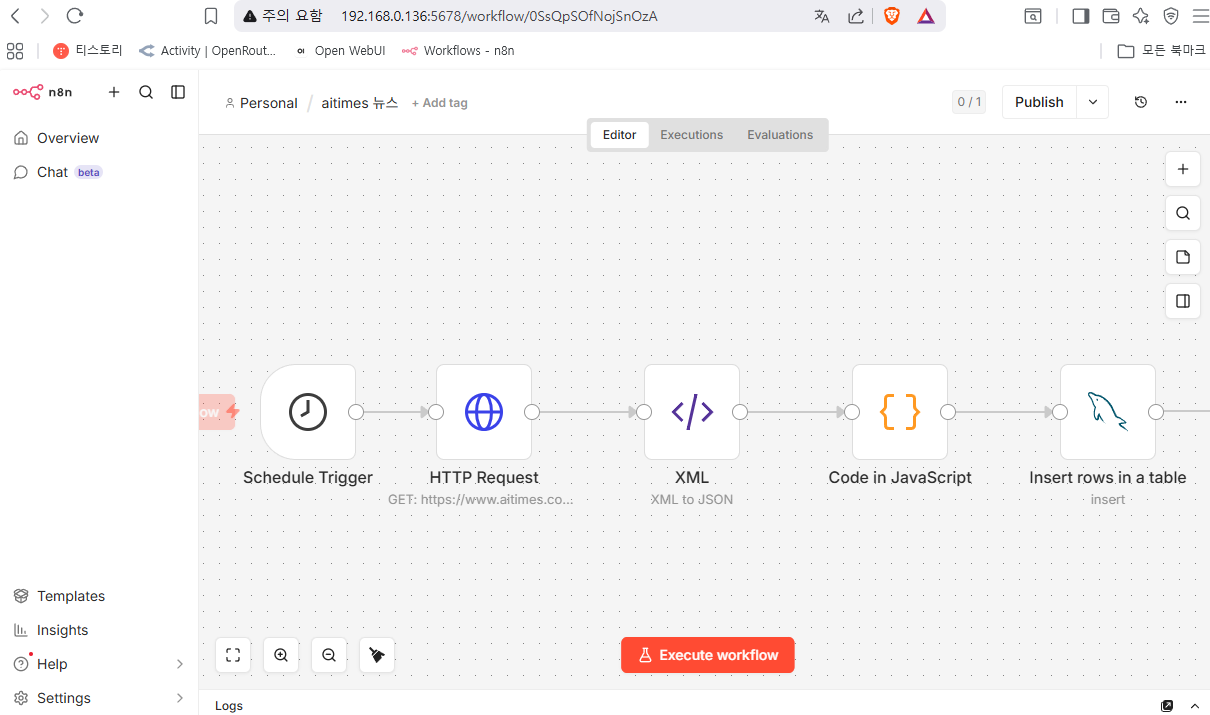
Task: Reload the browser page
Action: [x=74, y=16]
